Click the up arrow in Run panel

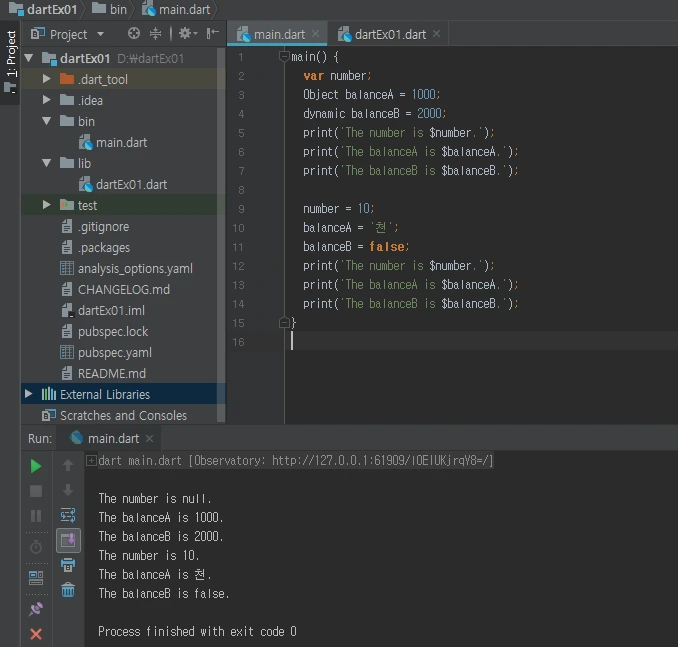[68, 466]
